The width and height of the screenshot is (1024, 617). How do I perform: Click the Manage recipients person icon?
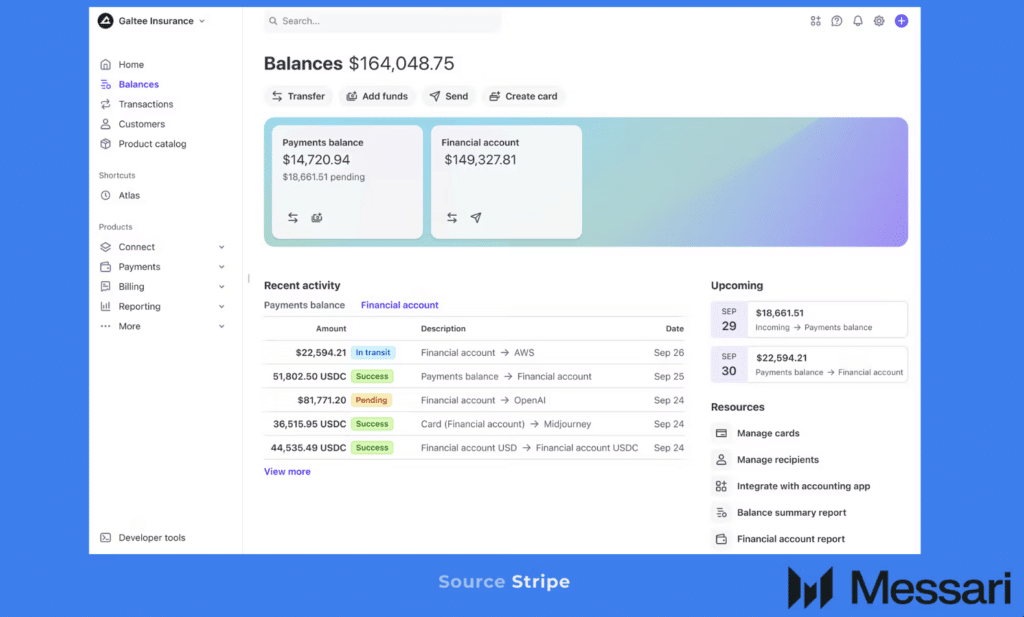(x=721, y=460)
